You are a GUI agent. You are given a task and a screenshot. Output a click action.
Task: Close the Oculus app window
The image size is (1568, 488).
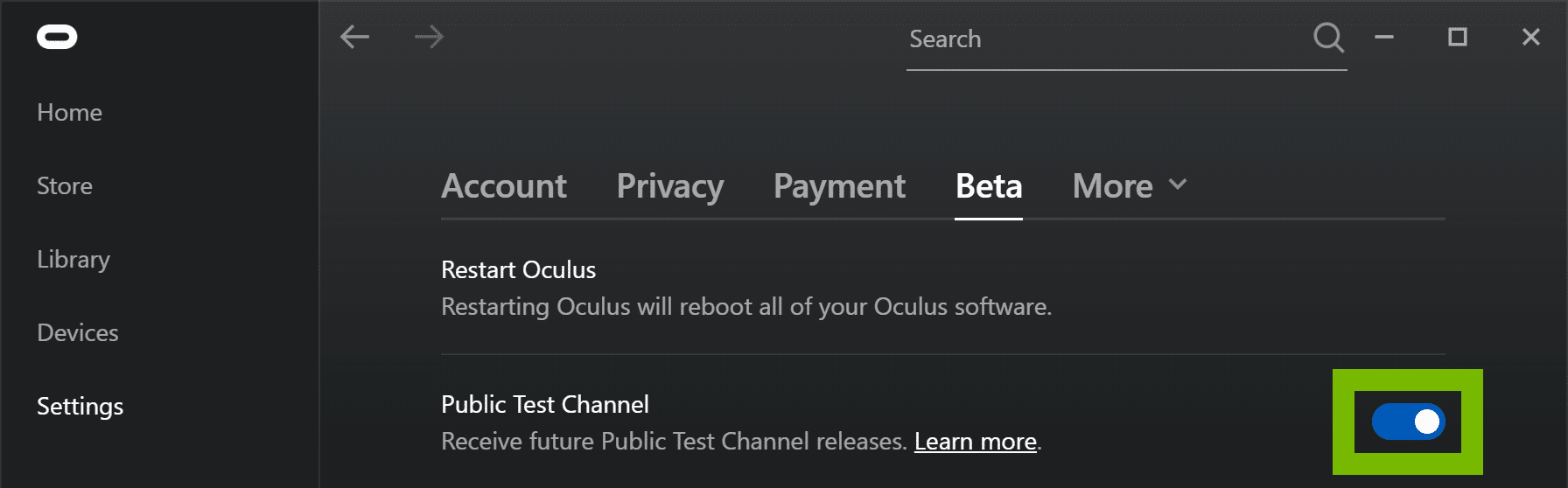click(x=1531, y=37)
